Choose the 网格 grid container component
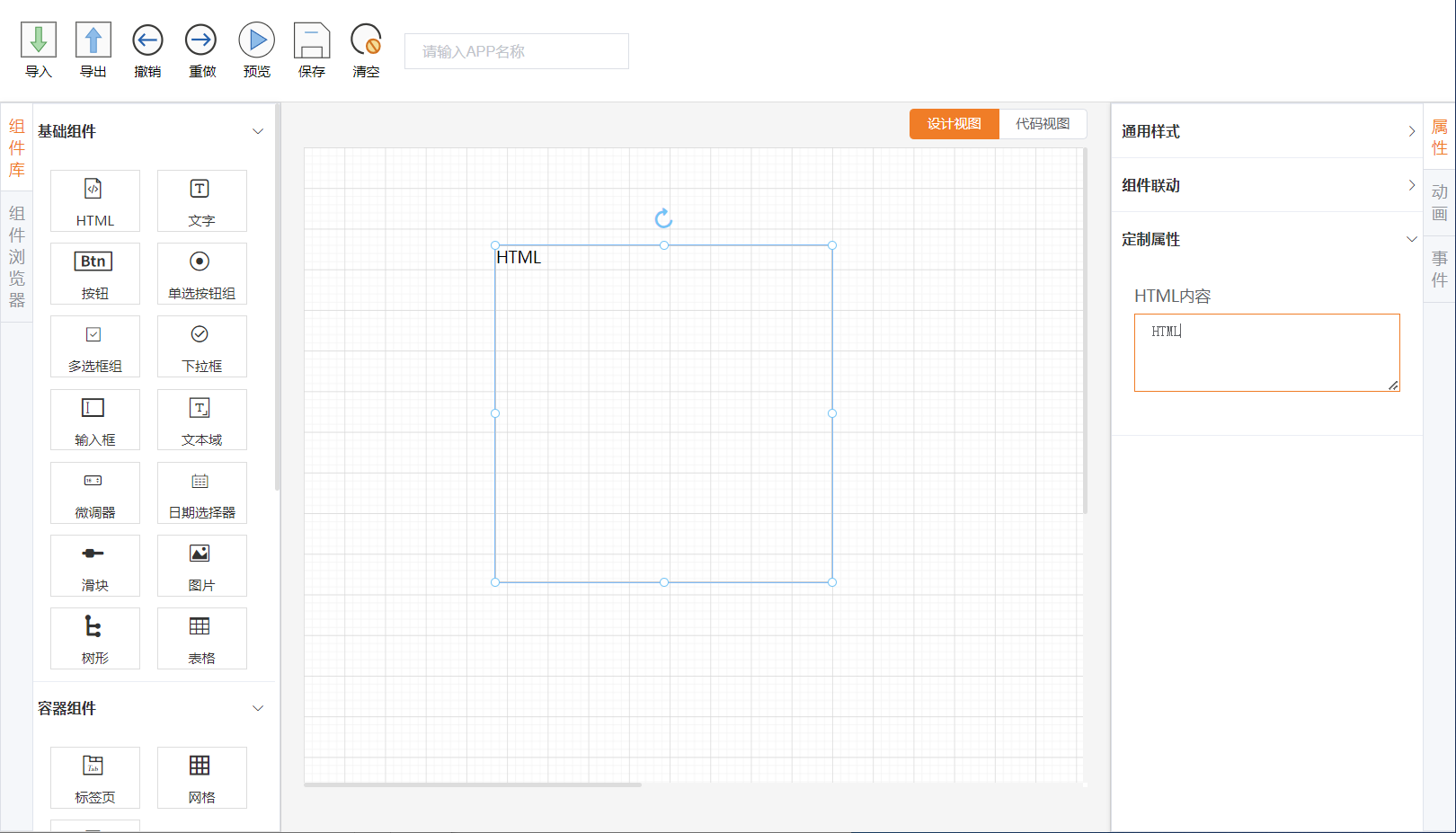 click(201, 777)
